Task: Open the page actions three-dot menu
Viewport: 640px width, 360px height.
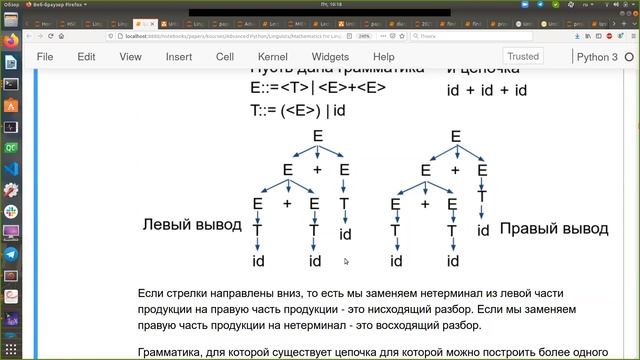Action: click(383, 36)
